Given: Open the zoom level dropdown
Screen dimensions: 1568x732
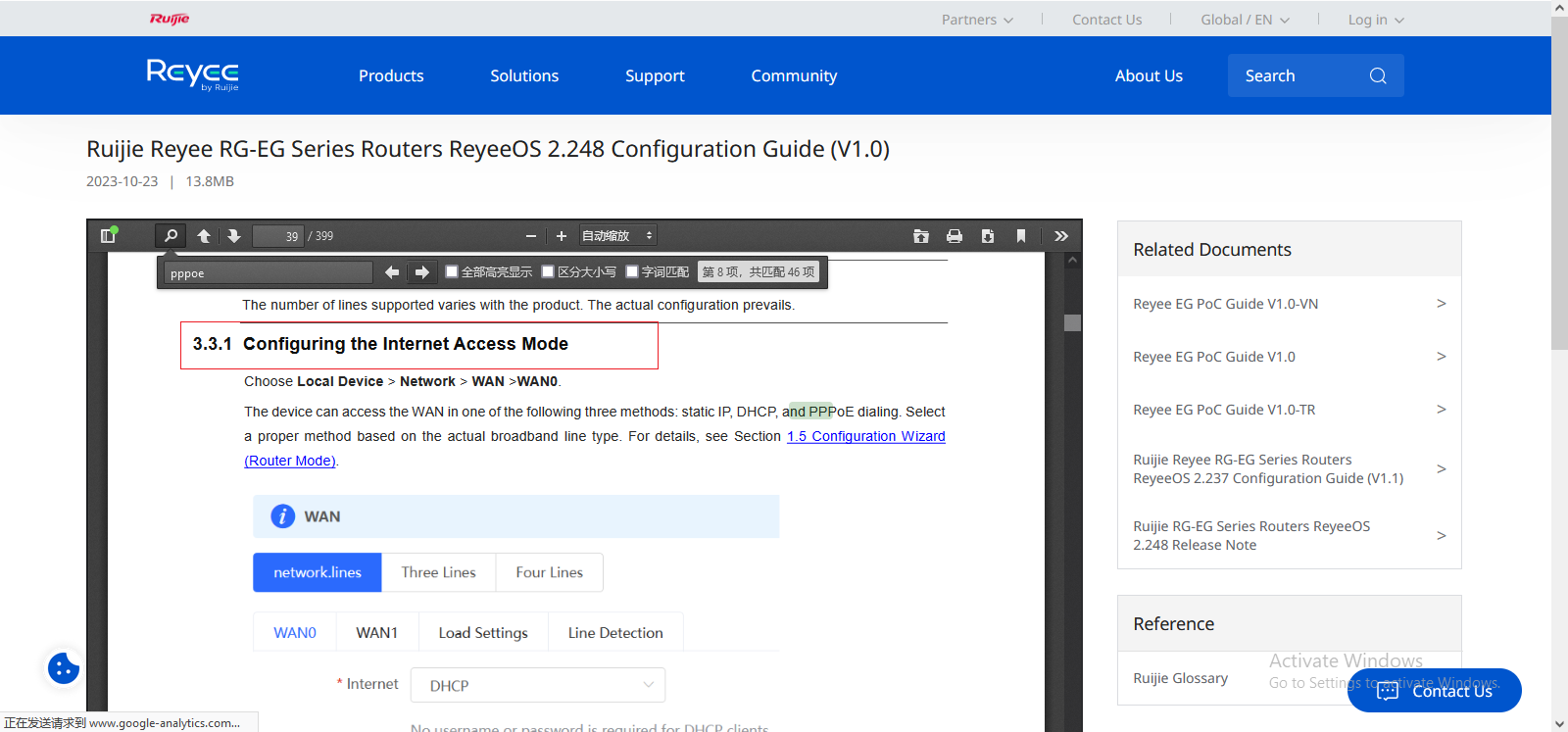Looking at the screenshot, I should 617,236.
